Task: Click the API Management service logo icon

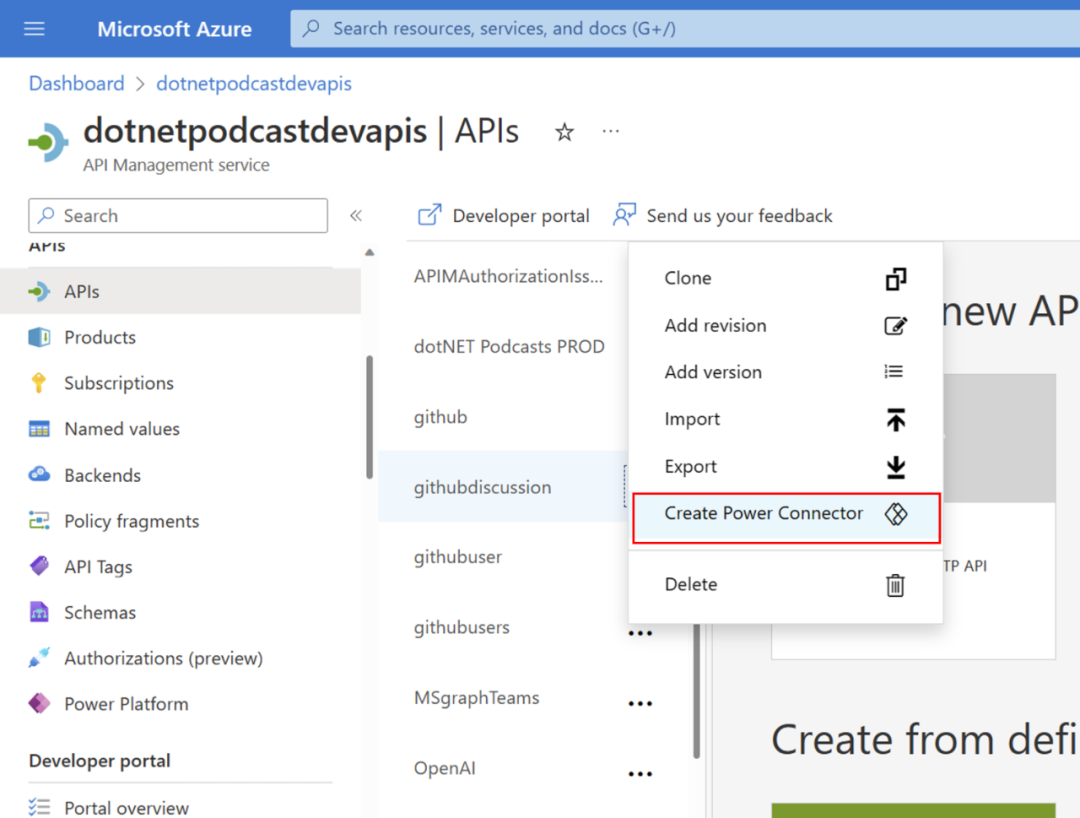Action: click(x=48, y=142)
